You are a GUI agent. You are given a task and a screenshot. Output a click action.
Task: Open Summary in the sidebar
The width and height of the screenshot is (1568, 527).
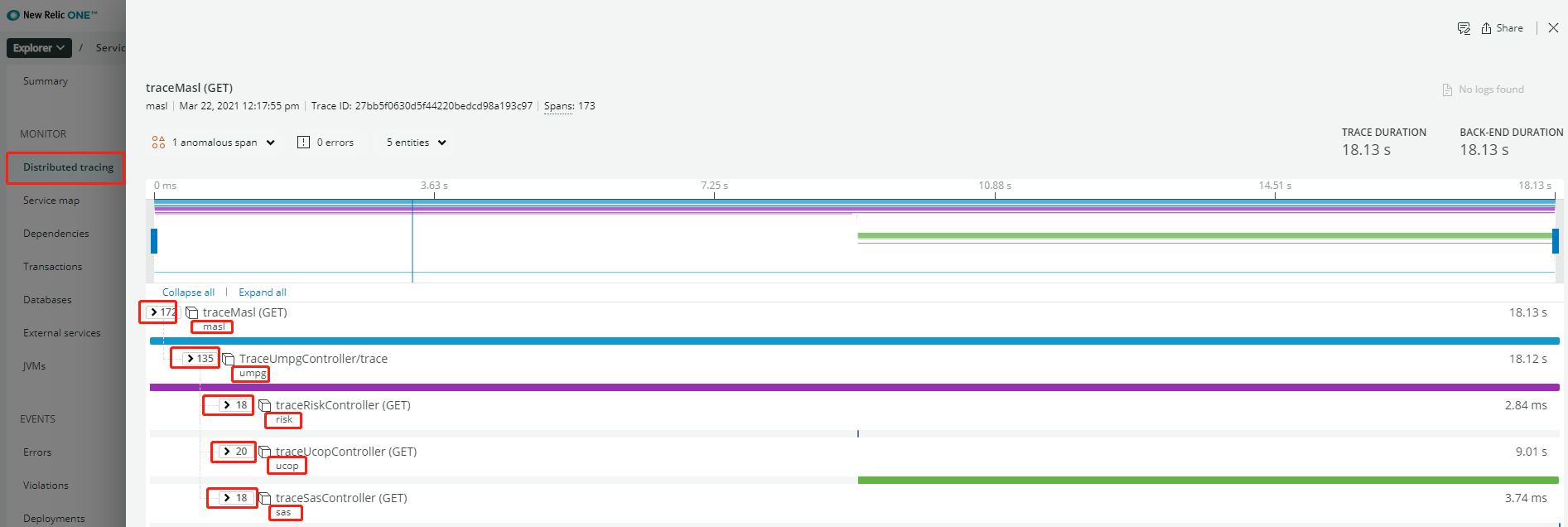click(46, 81)
